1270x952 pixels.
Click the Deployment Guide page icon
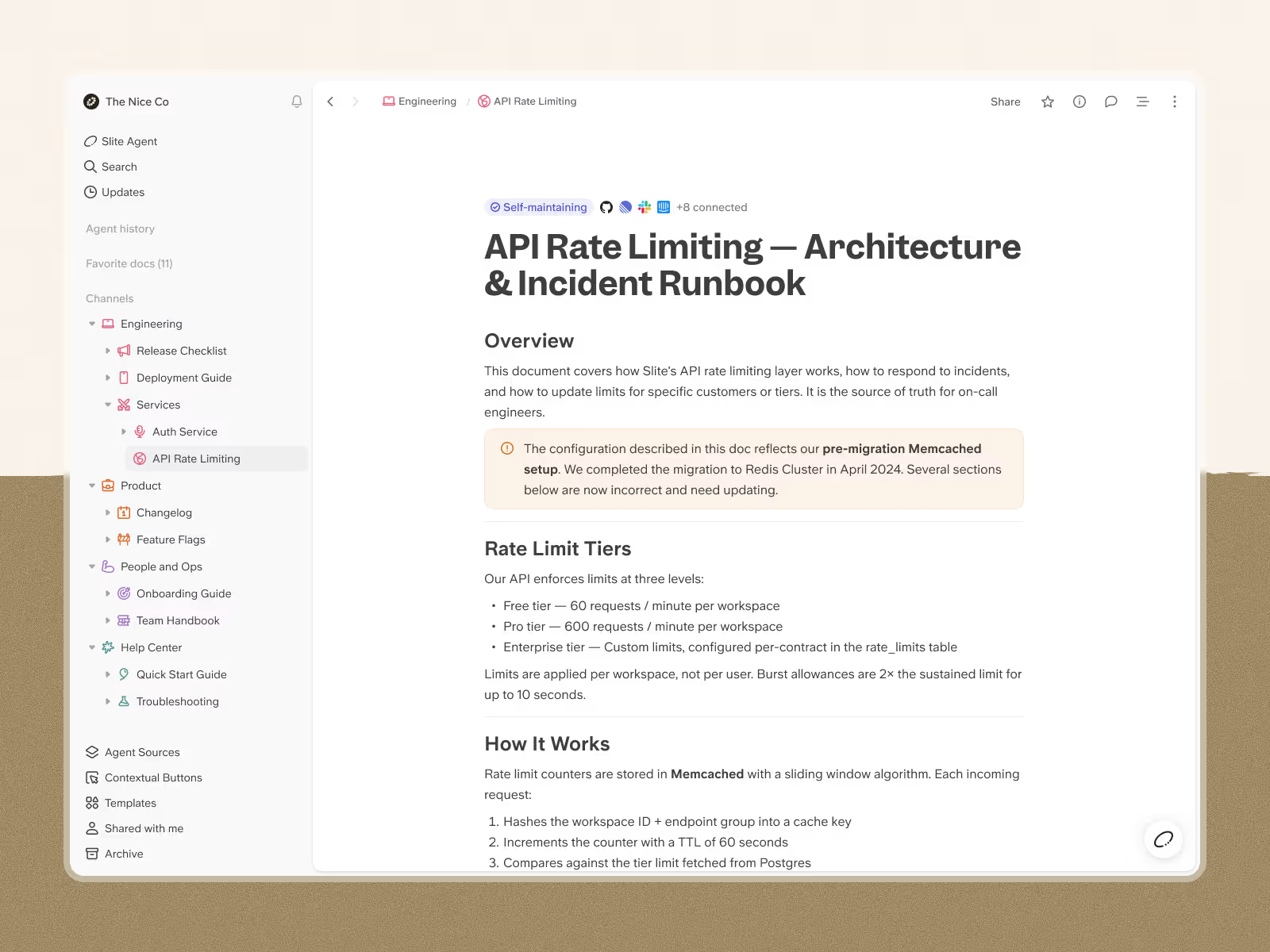tap(124, 378)
